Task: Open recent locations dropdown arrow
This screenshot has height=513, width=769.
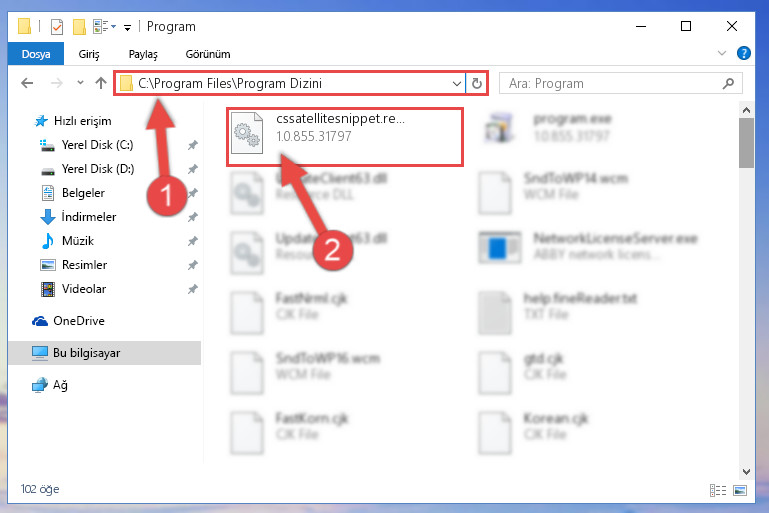Action: coord(80,83)
